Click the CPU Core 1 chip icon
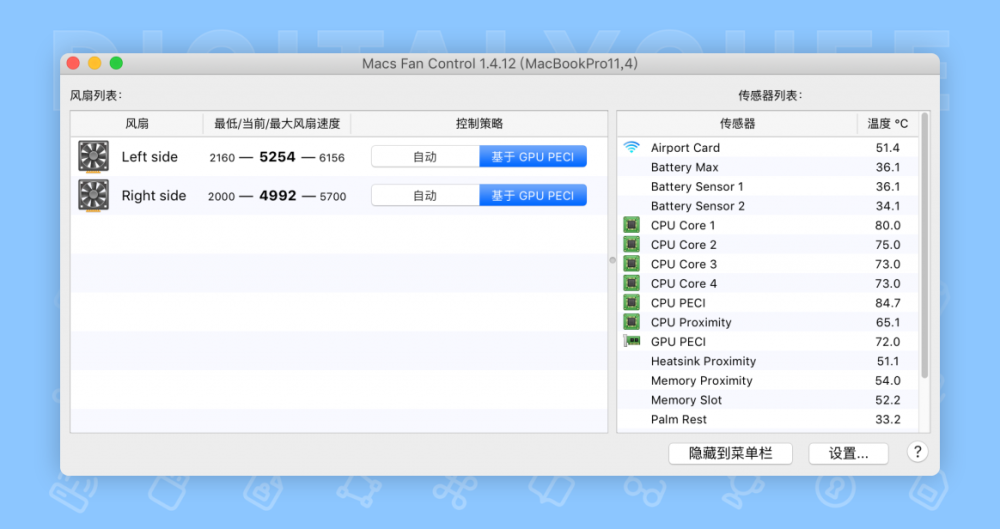This screenshot has height=529, width=1000. point(631,225)
